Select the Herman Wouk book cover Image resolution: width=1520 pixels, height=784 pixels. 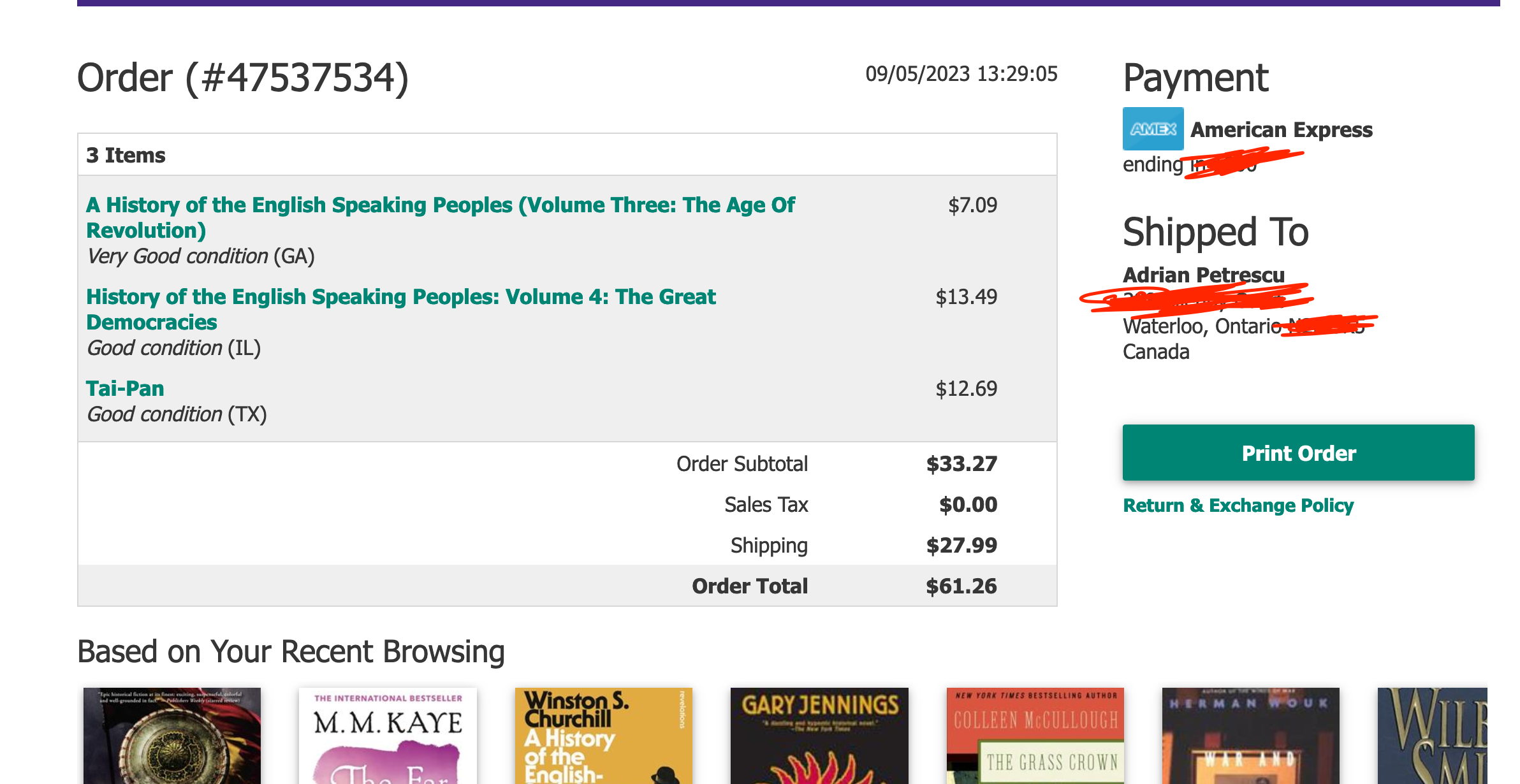coord(1251,736)
